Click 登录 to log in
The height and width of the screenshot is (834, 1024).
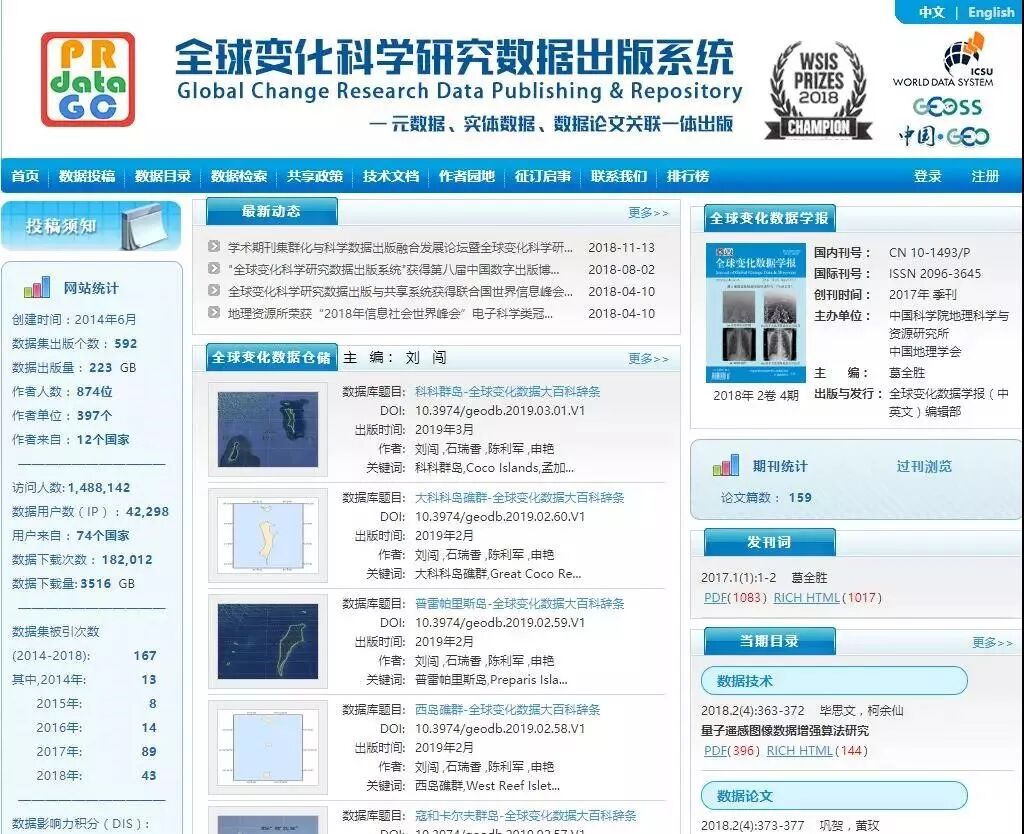[x=927, y=176]
